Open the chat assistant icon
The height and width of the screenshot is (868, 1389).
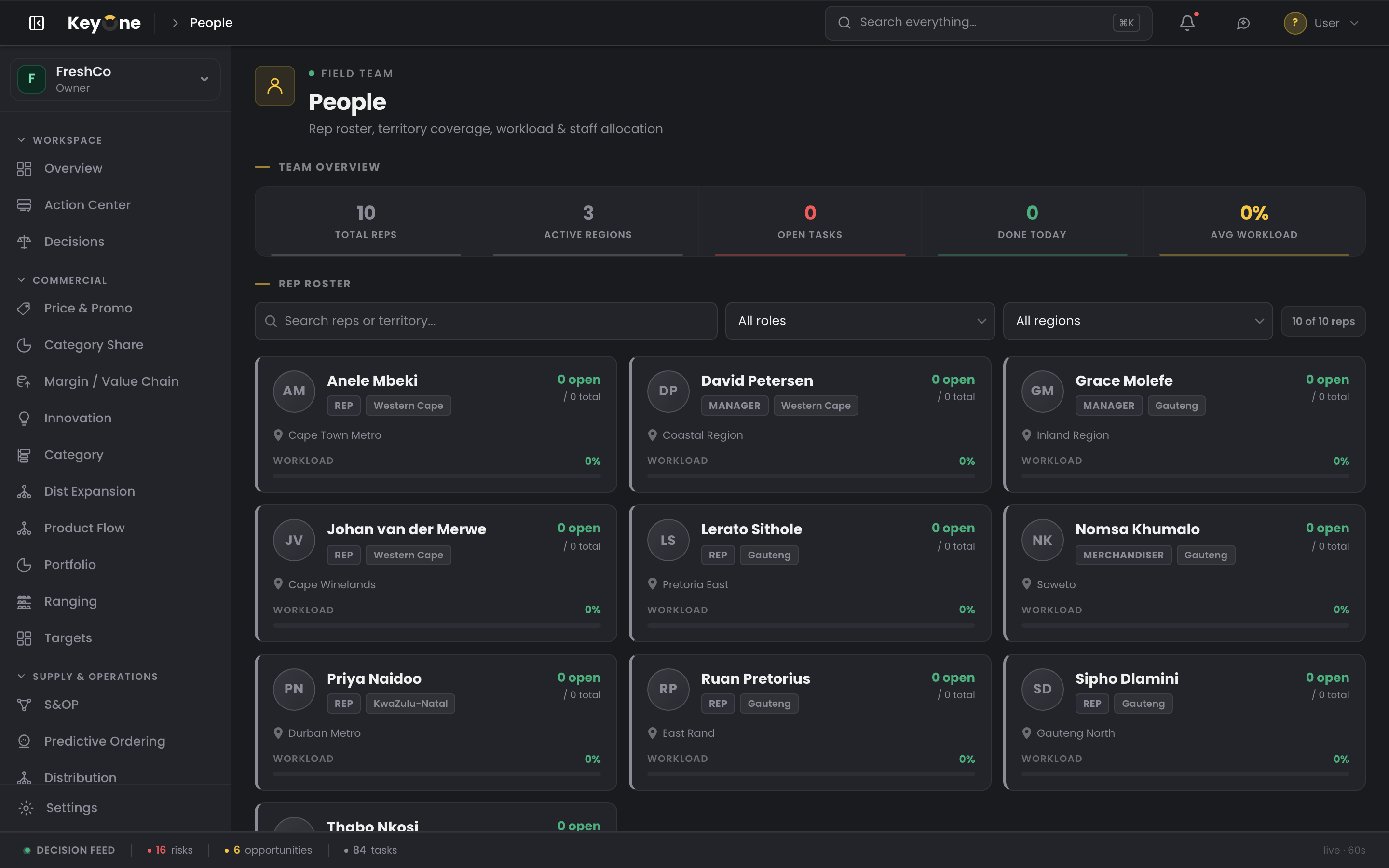coord(1243,23)
